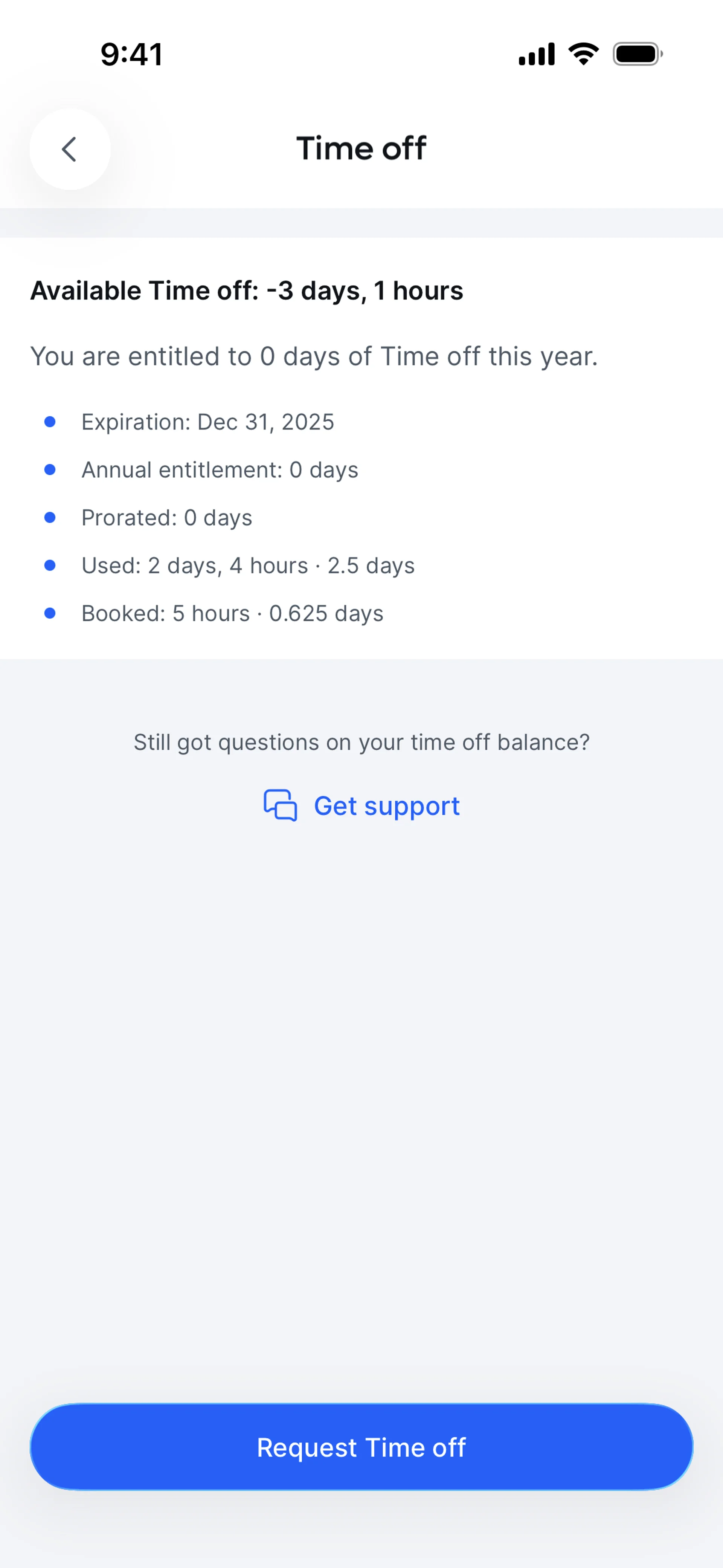Tap the battery indicator icon

637,54
